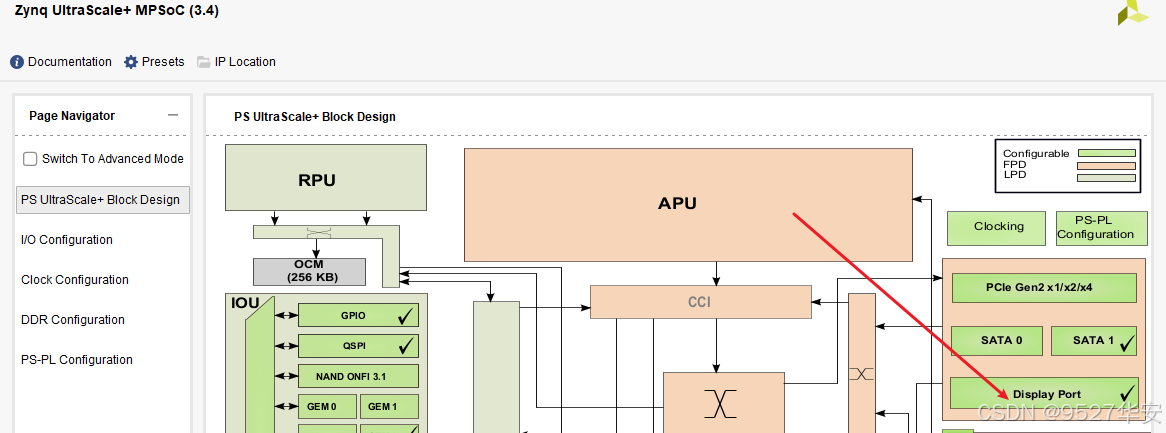This screenshot has width=1166, height=433.
Task: Select the SATA 1 block
Action: 1093,341
